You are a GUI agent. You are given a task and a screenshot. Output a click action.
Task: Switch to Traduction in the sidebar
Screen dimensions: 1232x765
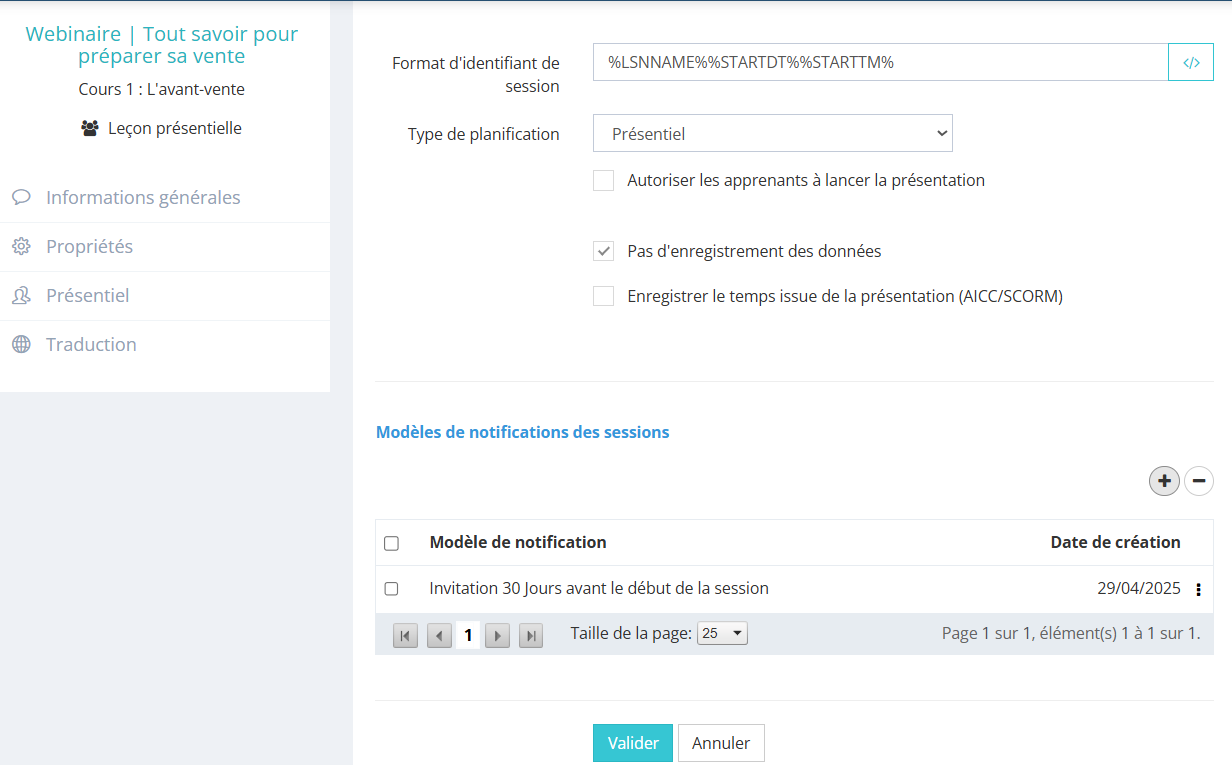(x=91, y=344)
